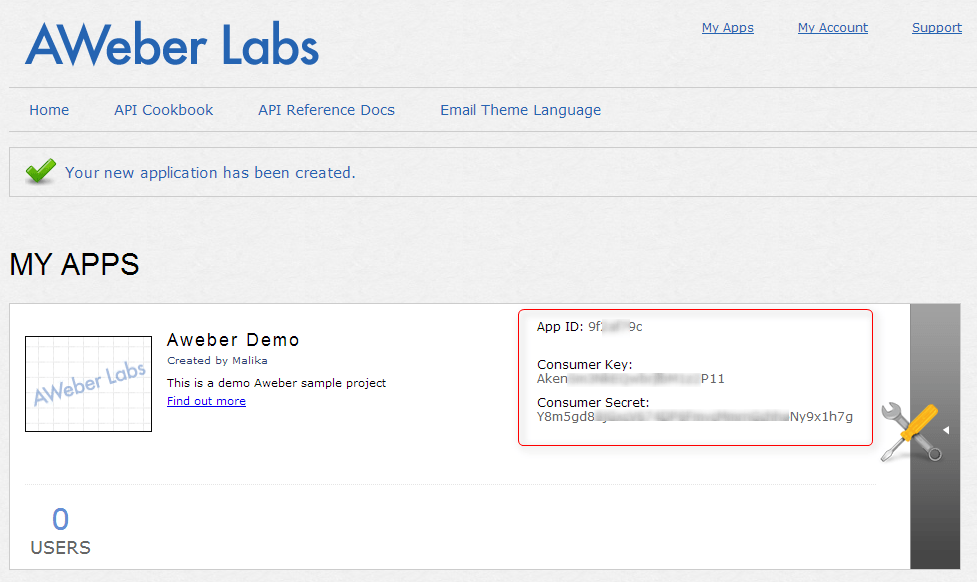Open the API Cookbook menu item

point(163,110)
